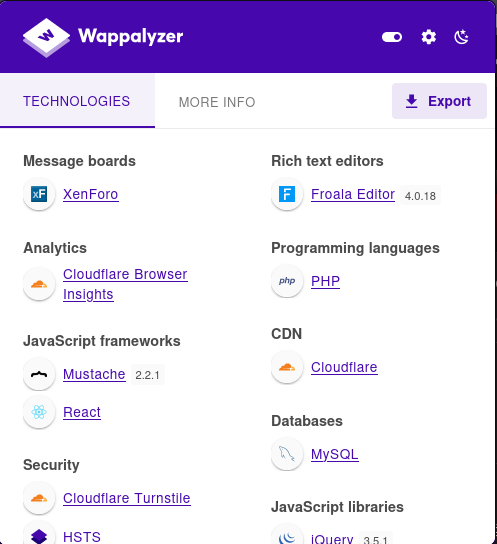The width and height of the screenshot is (497, 544).
Task: Open the PHP link
Action: pos(325,281)
